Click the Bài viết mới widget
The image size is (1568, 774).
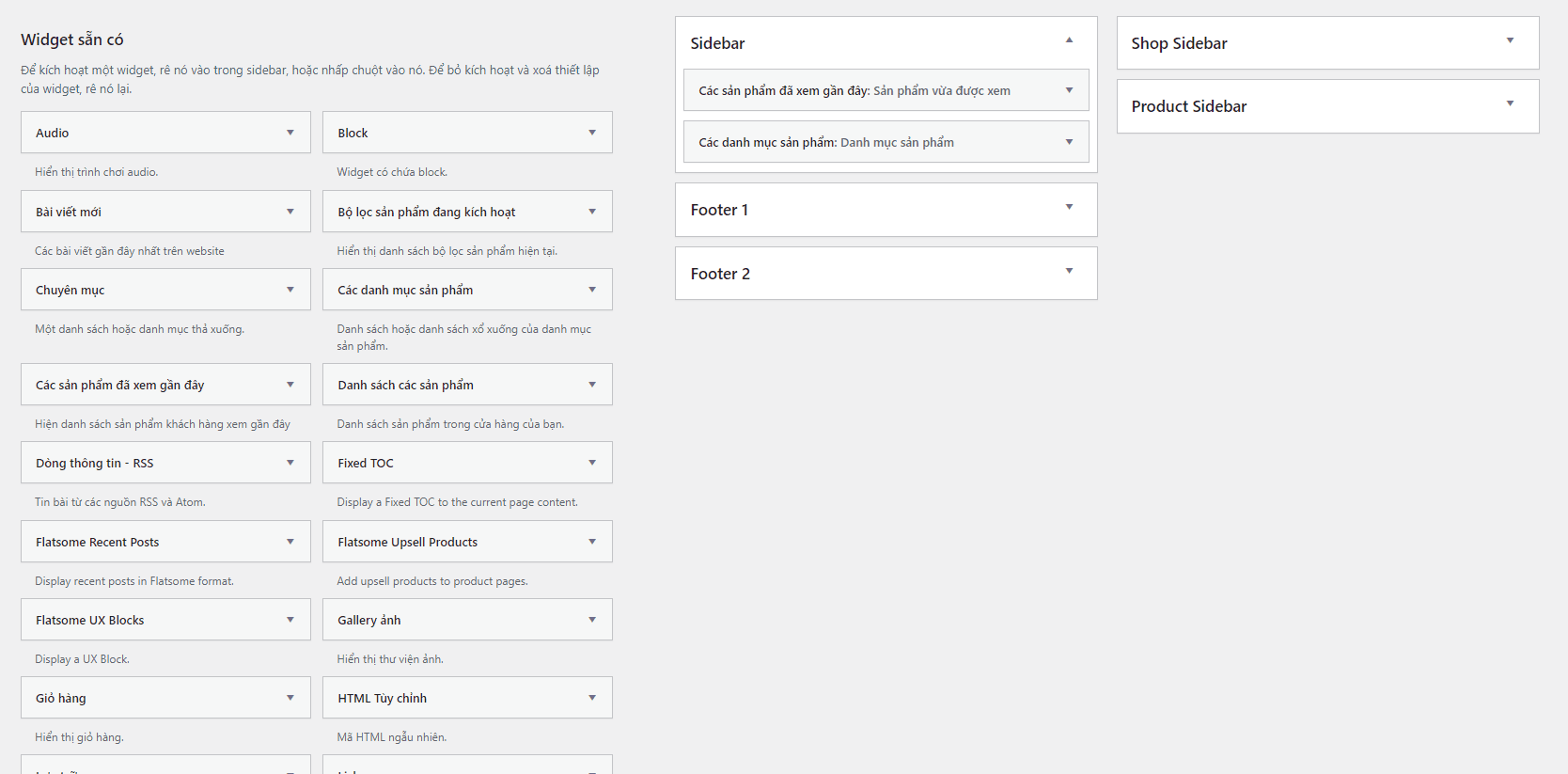165,212
